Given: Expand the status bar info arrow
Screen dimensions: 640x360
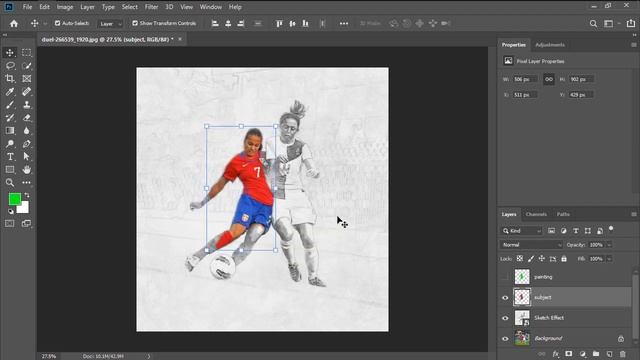Looking at the screenshot, I should point(149,356).
